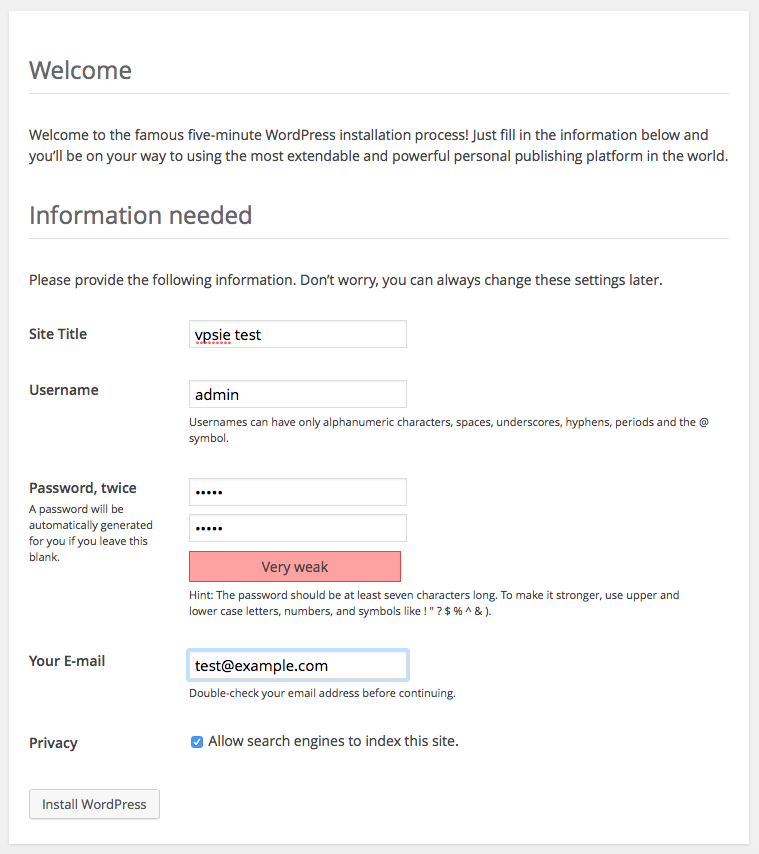Viewport: 759px width, 854px height.
Task: Click the 'Please provide the following information' sentence
Action: (x=346, y=280)
